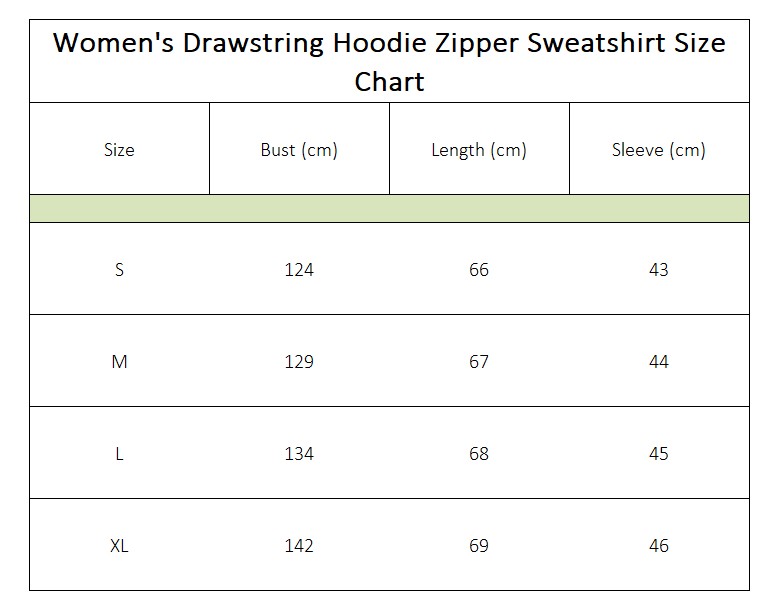Click the bust value 142
Image resolution: width=772 pixels, height=608 pixels.
click(x=299, y=545)
